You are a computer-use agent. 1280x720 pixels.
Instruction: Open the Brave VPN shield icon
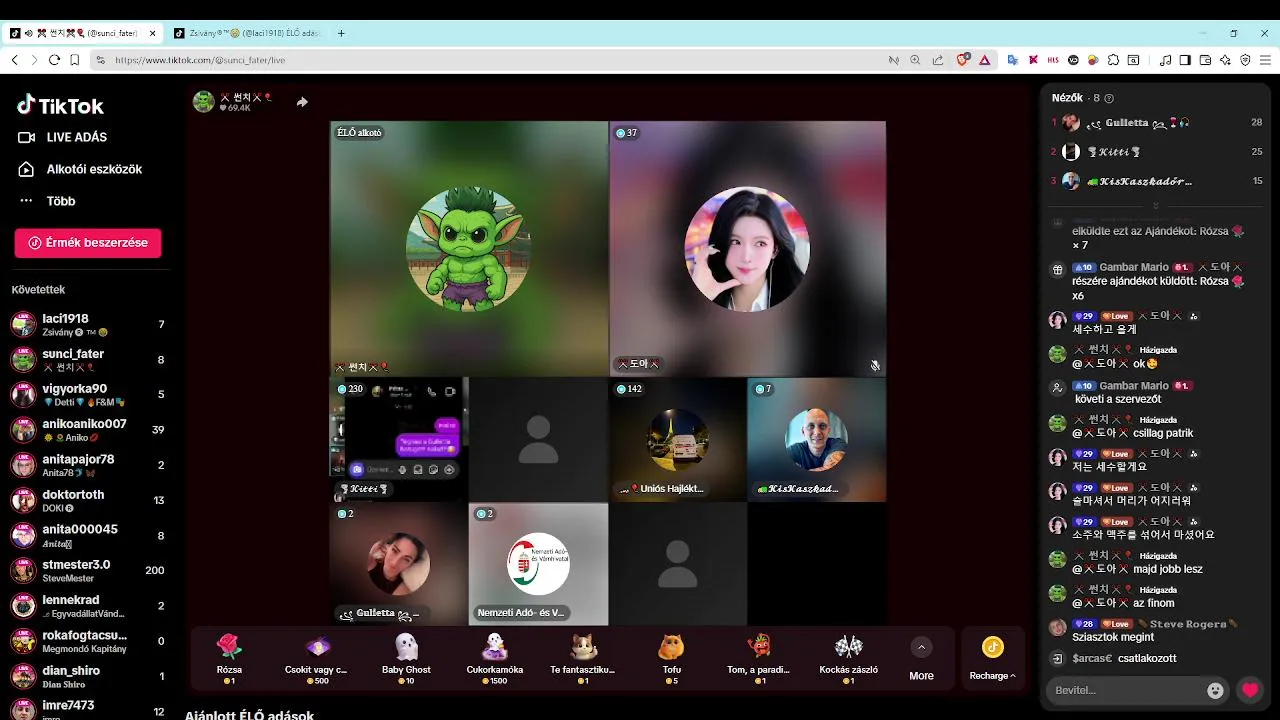click(x=1245, y=60)
